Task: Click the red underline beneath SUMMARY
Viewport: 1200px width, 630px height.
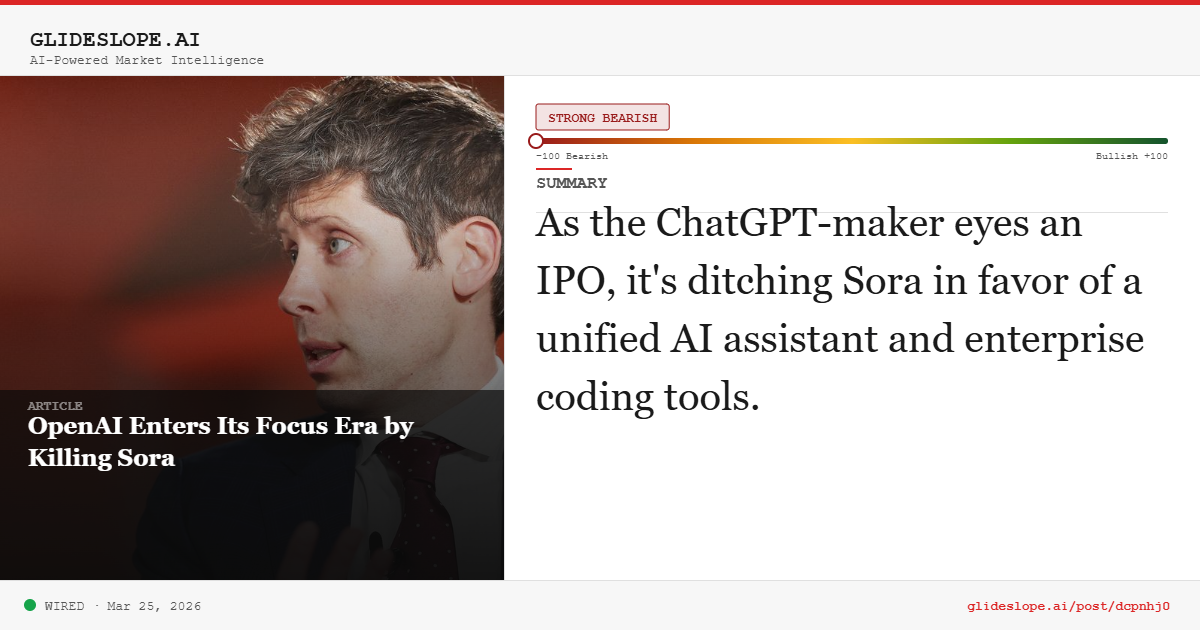Action: (553, 169)
